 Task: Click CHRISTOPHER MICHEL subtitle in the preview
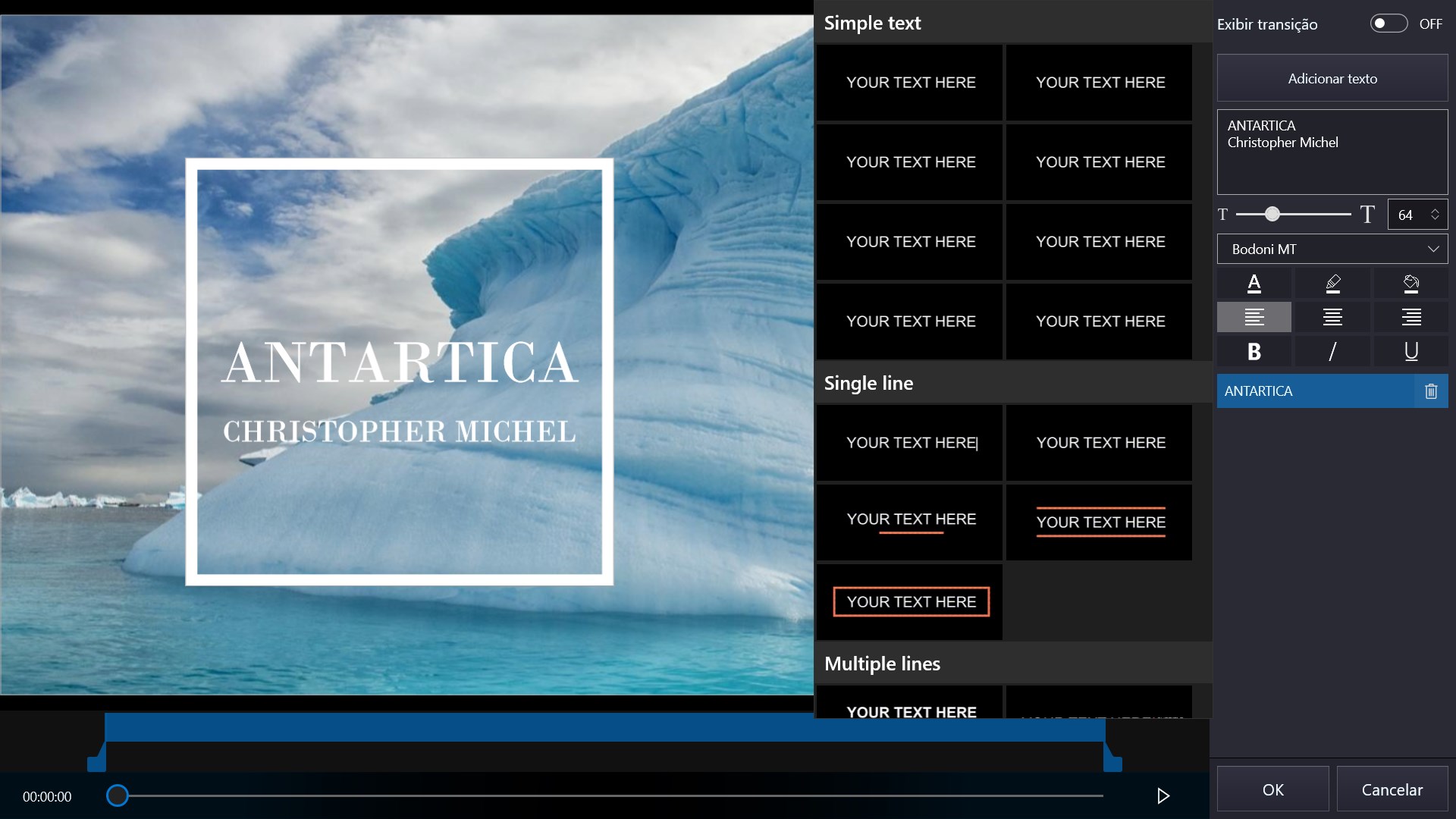point(400,431)
